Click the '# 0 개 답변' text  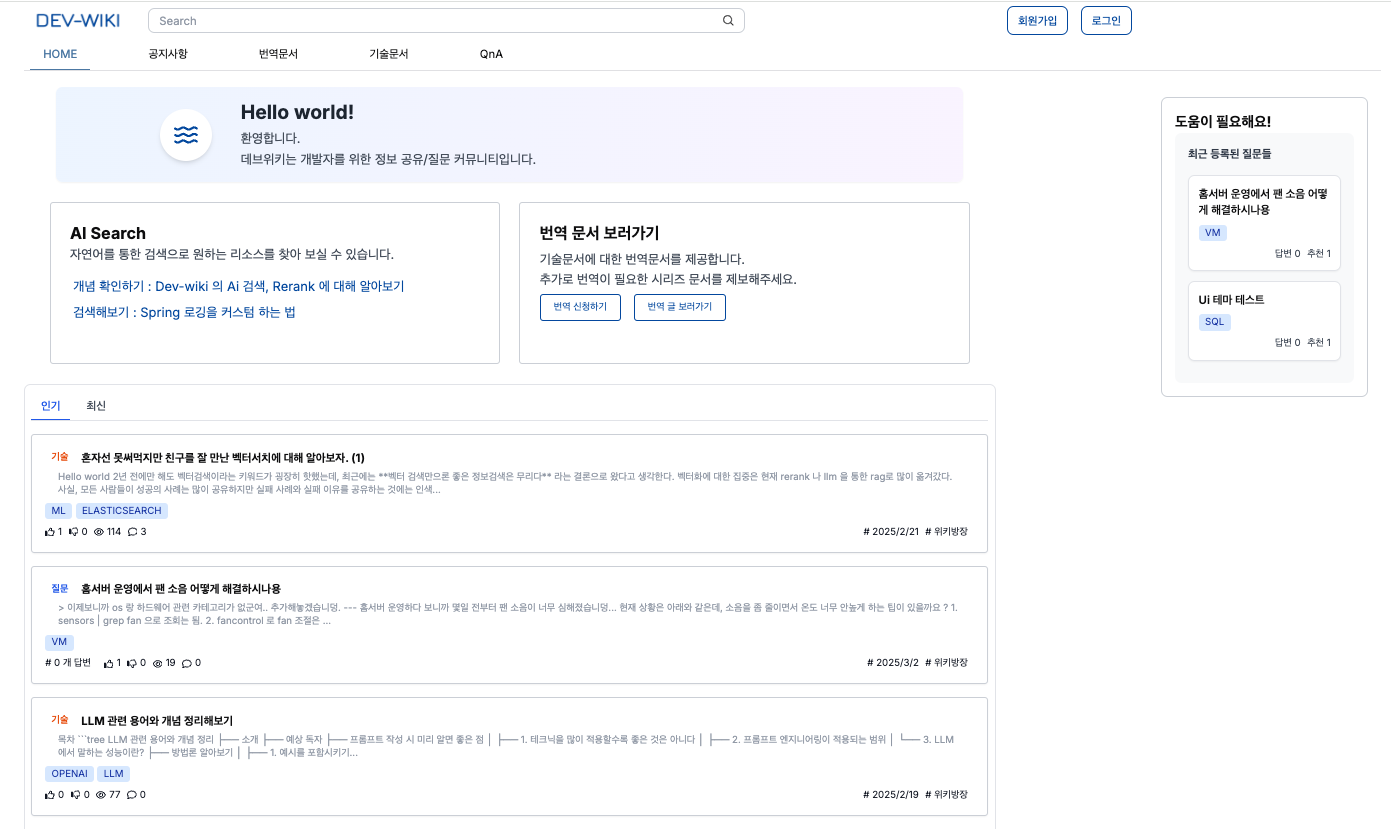[x=68, y=663]
